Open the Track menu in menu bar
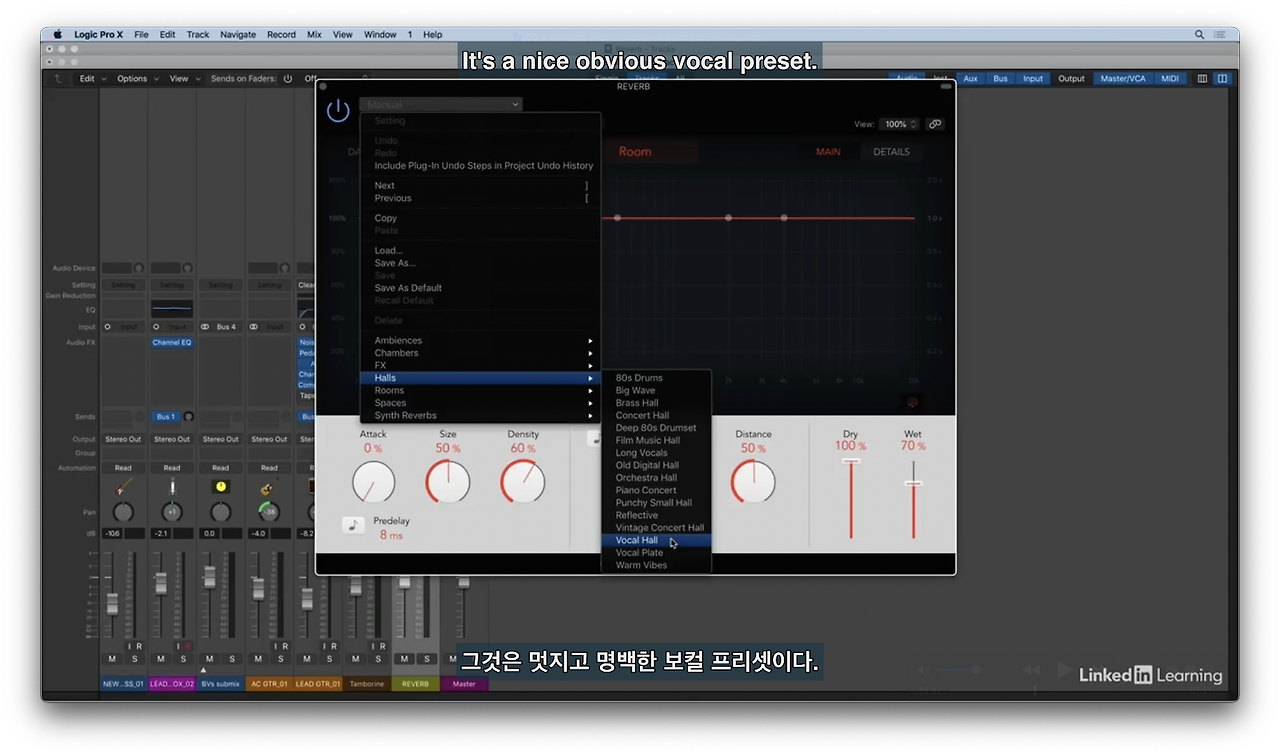This screenshot has width=1280, height=756. (x=198, y=34)
